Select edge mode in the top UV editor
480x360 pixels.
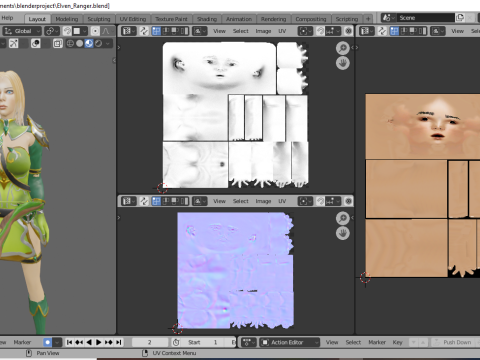pos(166,31)
